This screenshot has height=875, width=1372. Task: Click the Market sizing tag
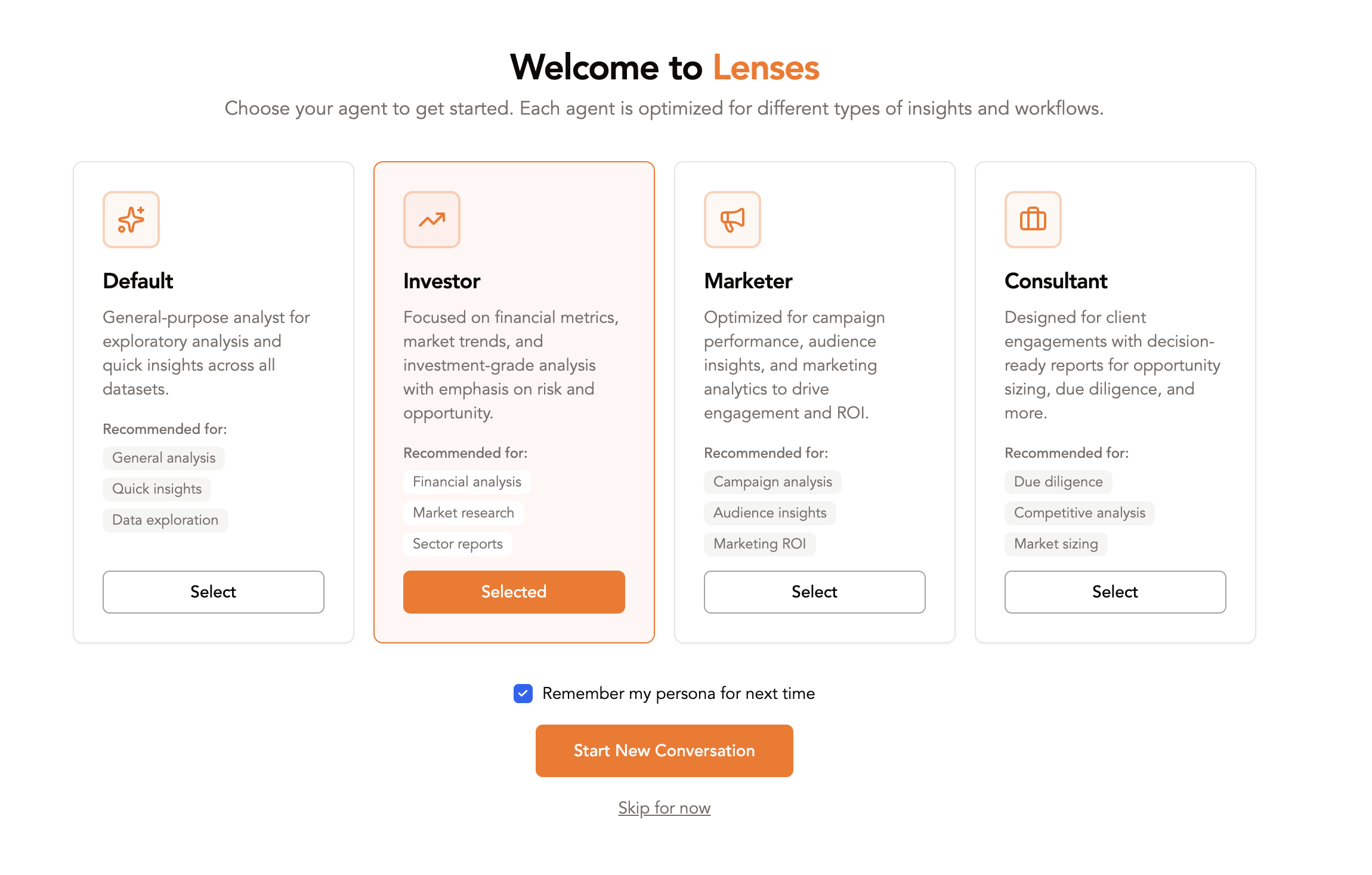click(x=1056, y=544)
